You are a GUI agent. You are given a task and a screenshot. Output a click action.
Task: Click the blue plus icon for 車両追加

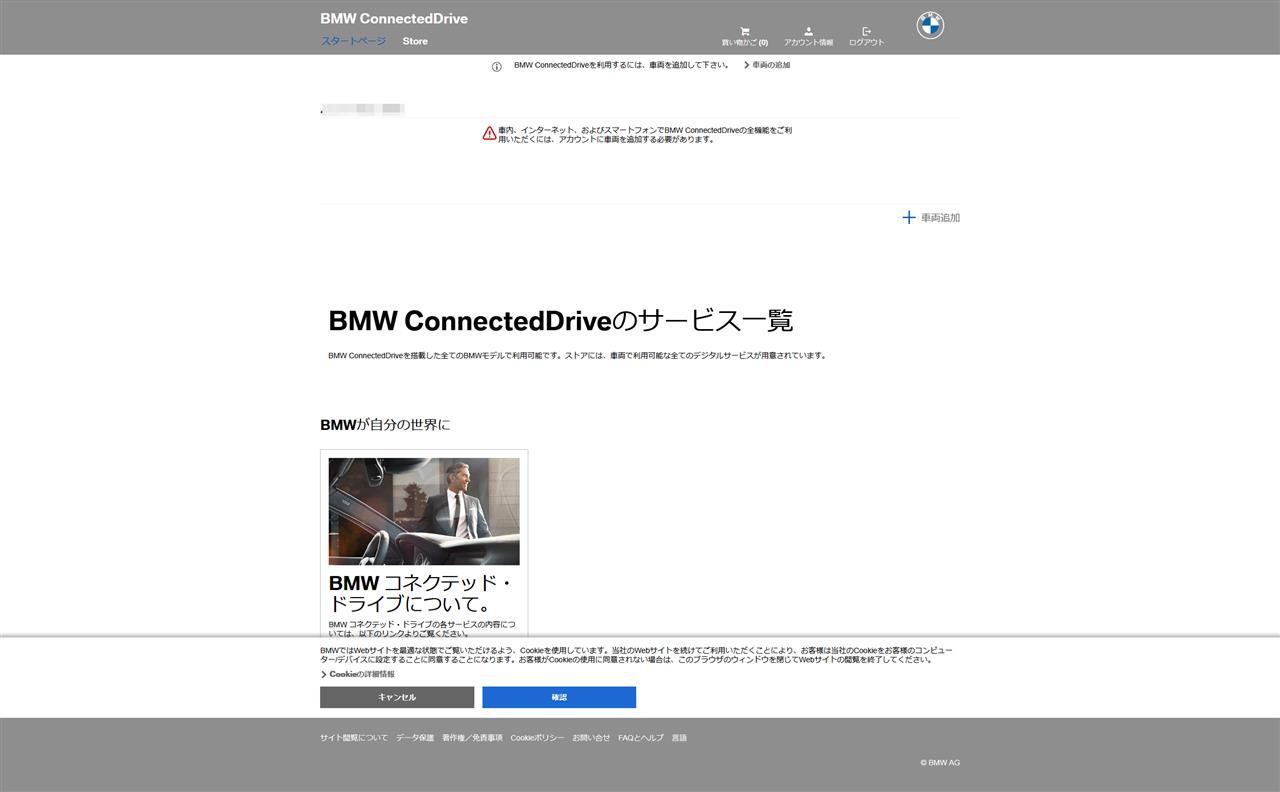(x=908, y=217)
